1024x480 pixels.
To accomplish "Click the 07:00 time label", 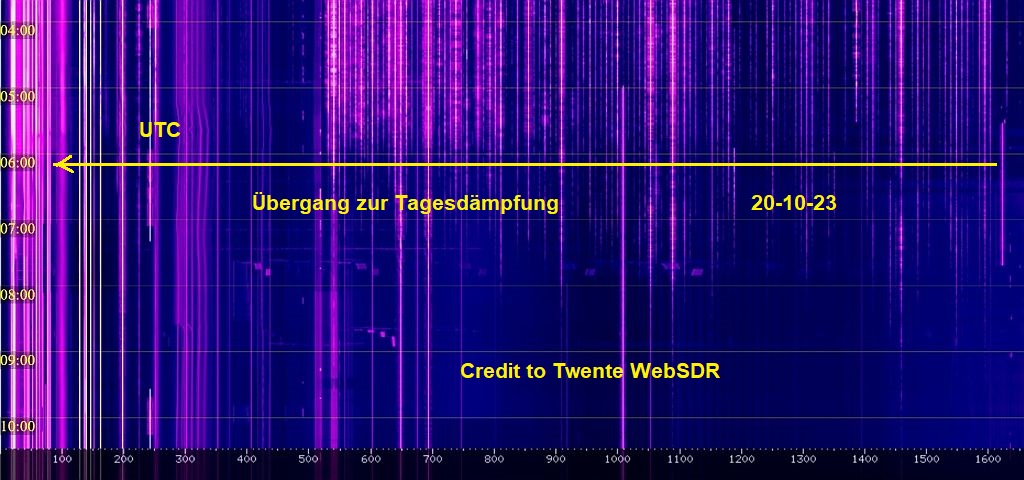I will 18,228.
